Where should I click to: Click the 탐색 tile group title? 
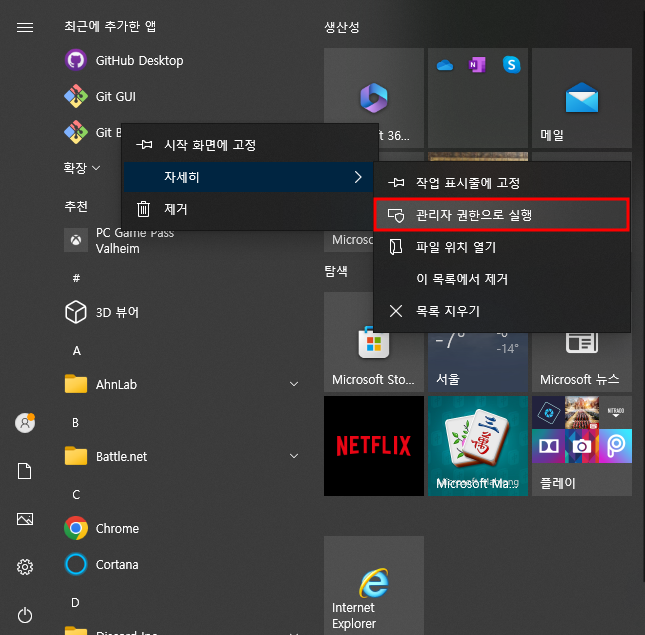tap(336, 271)
